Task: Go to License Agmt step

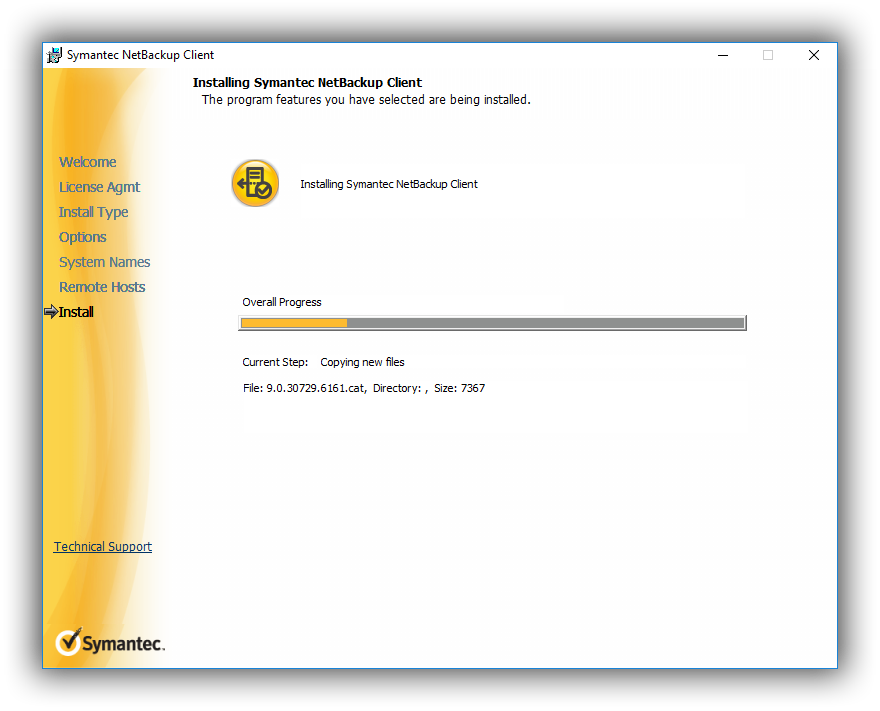Action: tap(99, 187)
